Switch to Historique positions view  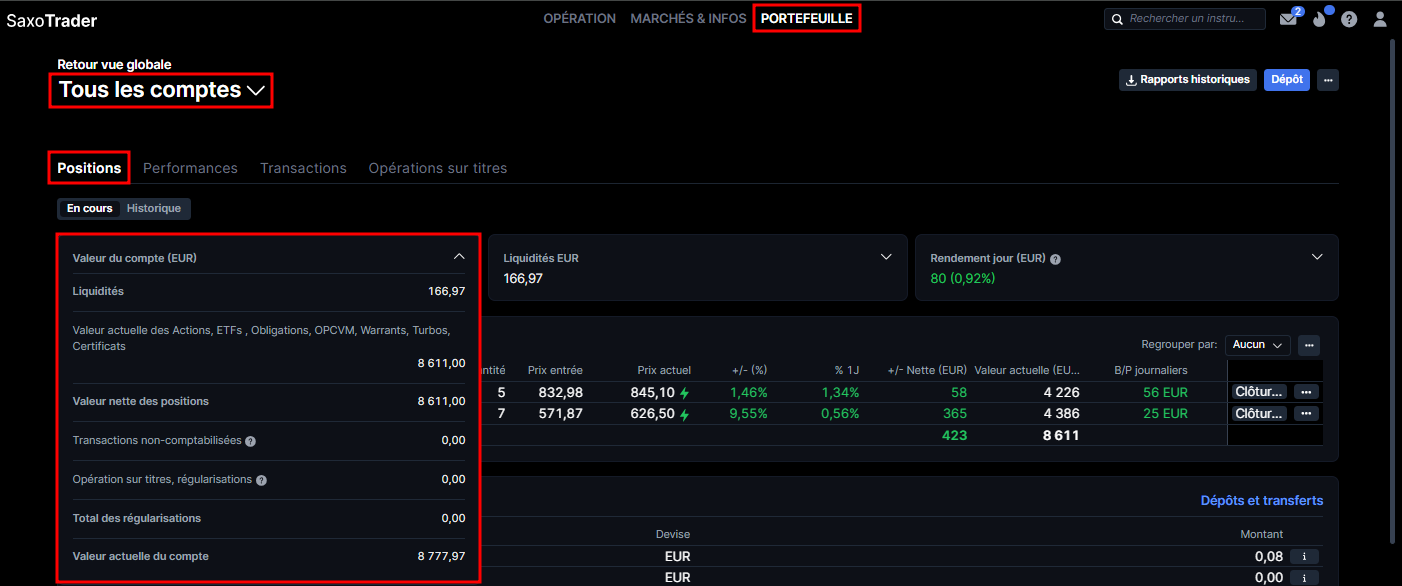154,208
